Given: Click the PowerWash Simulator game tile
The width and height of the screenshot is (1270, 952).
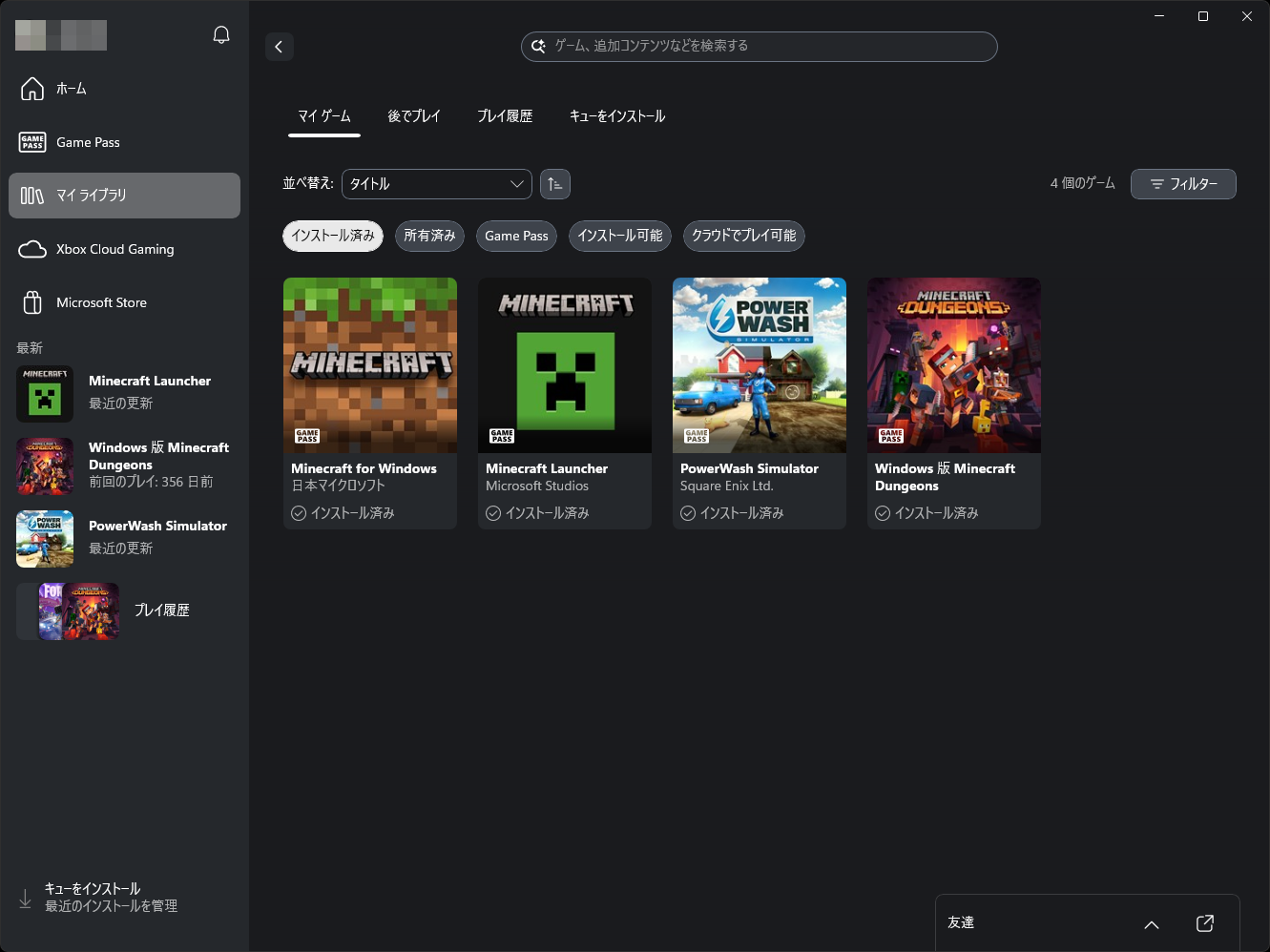Looking at the screenshot, I should click(759, 402).
